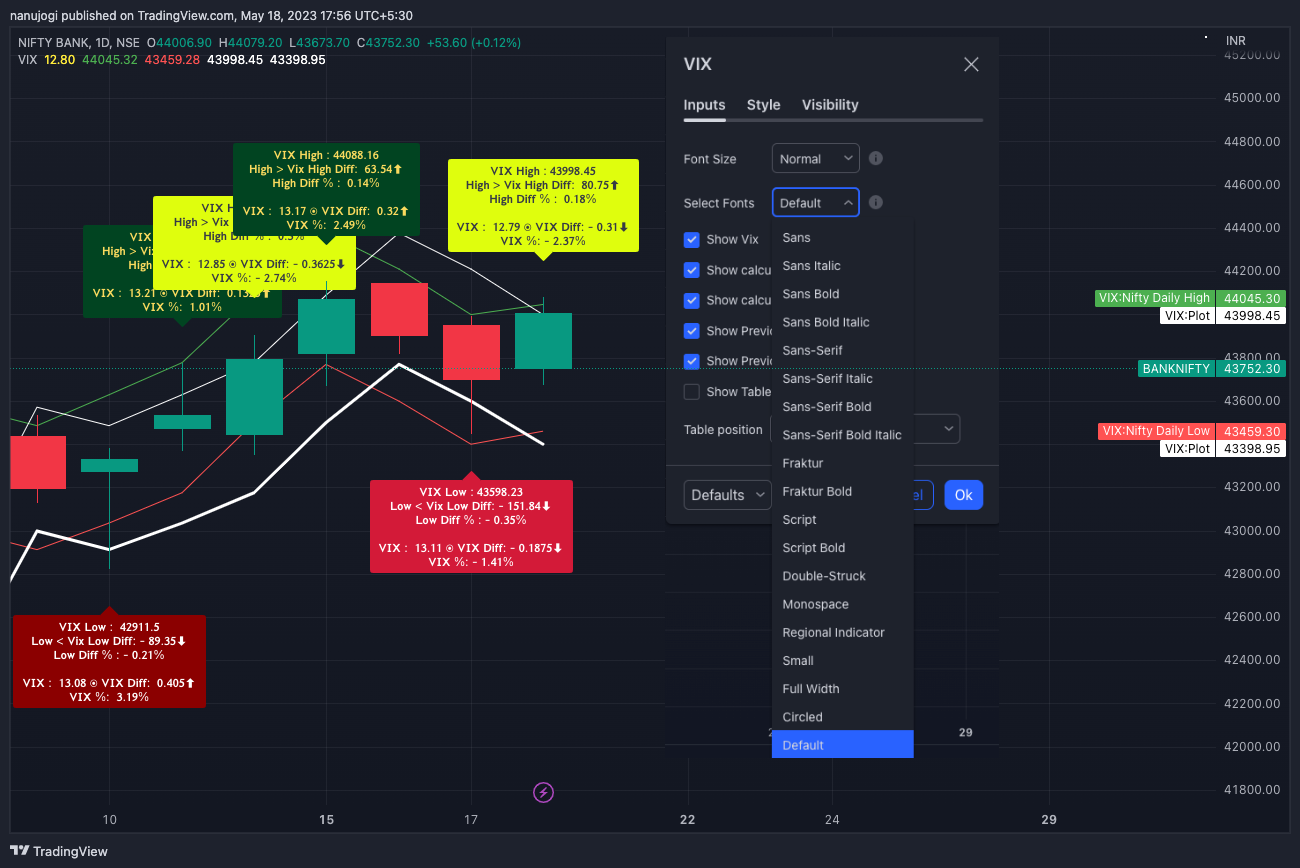Collapse the Select Fonts dropdown
This screenshot has width=1300, height=868.
pos(815,202)
